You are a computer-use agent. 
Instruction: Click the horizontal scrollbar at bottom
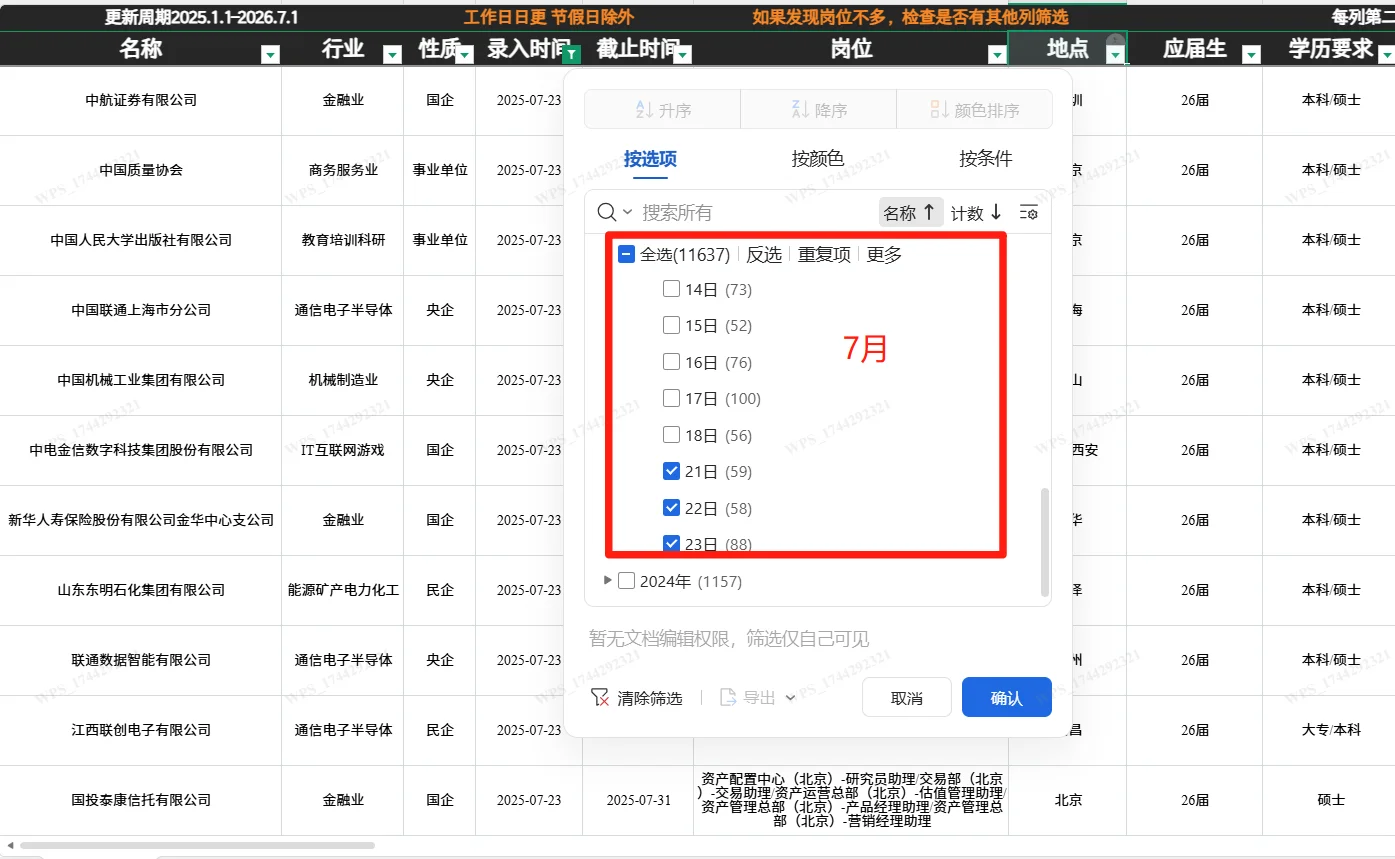coord(197,845)
